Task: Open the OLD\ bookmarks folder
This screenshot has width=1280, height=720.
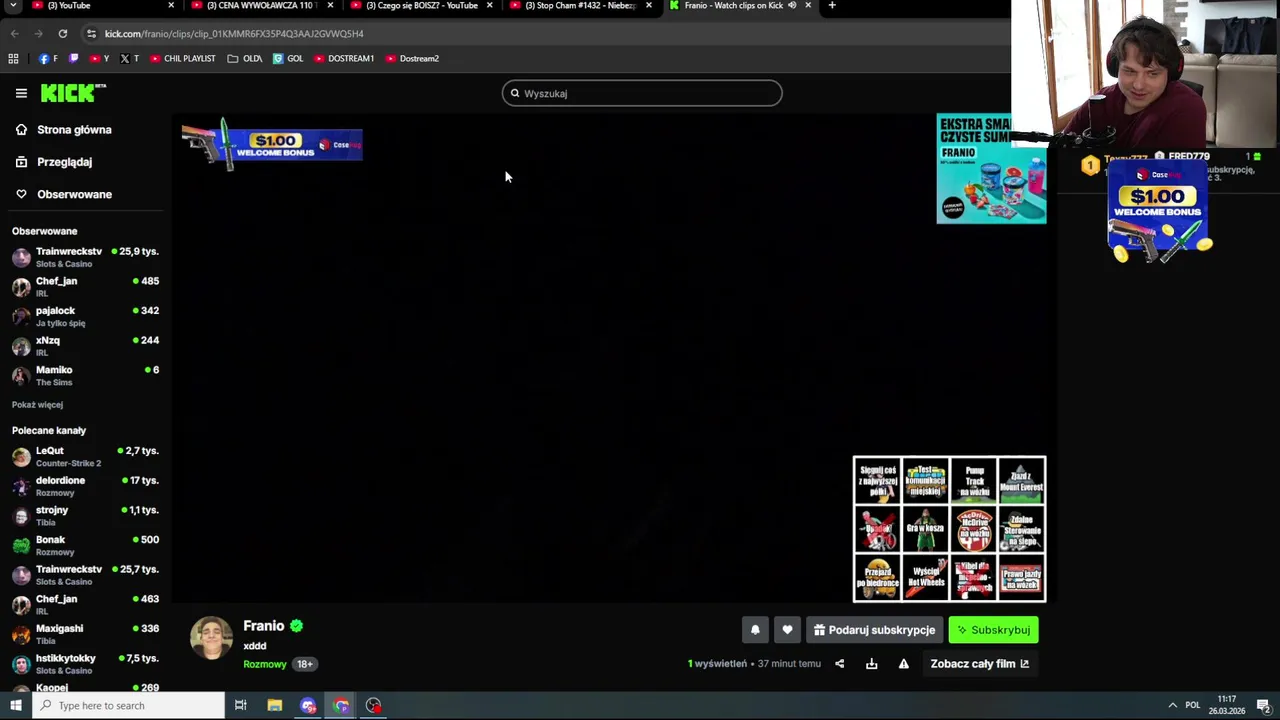Action: point(245,58)
